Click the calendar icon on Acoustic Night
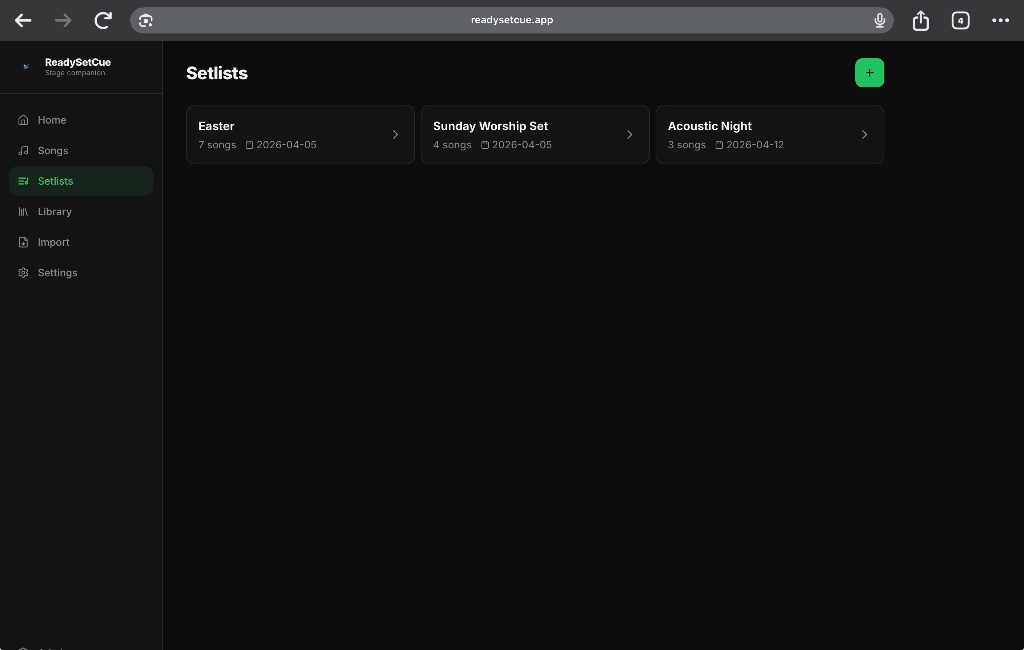Image resolution: width=1024 pixels, height=650 pixels. pyautogui.click(x=719, y=145)
